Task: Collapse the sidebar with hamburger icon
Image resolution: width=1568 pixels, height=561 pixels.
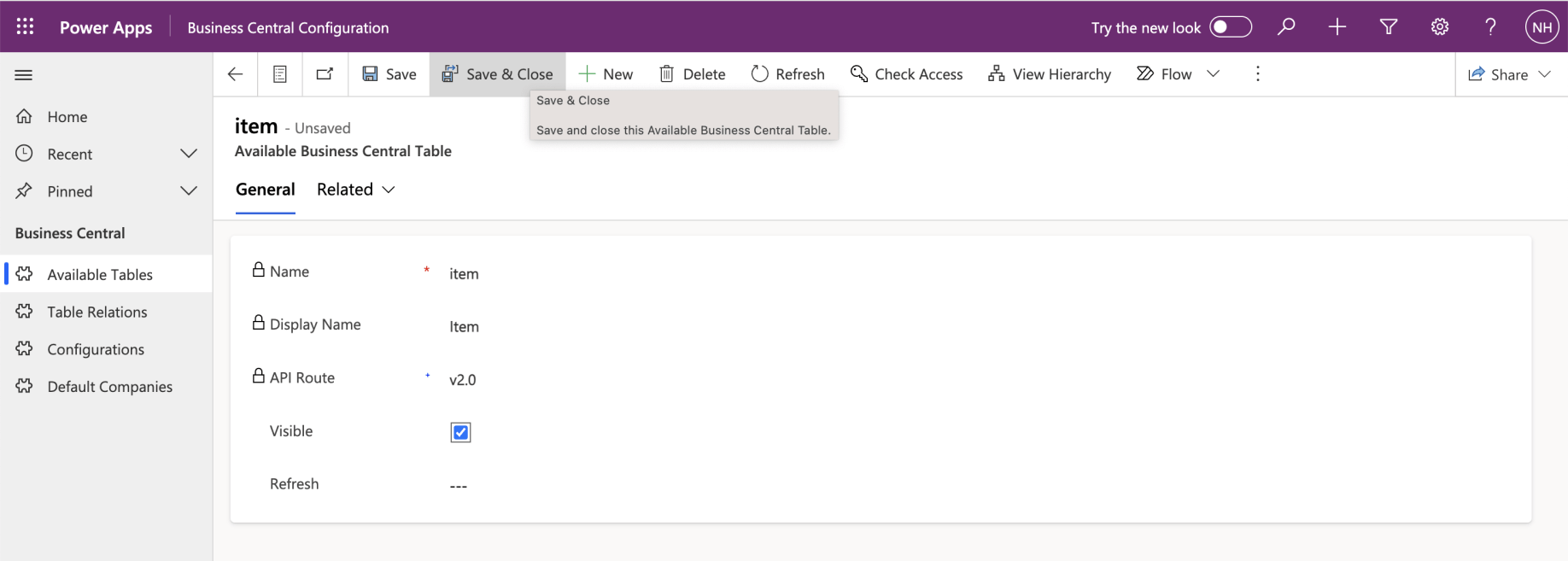Action: coord(24,74)
